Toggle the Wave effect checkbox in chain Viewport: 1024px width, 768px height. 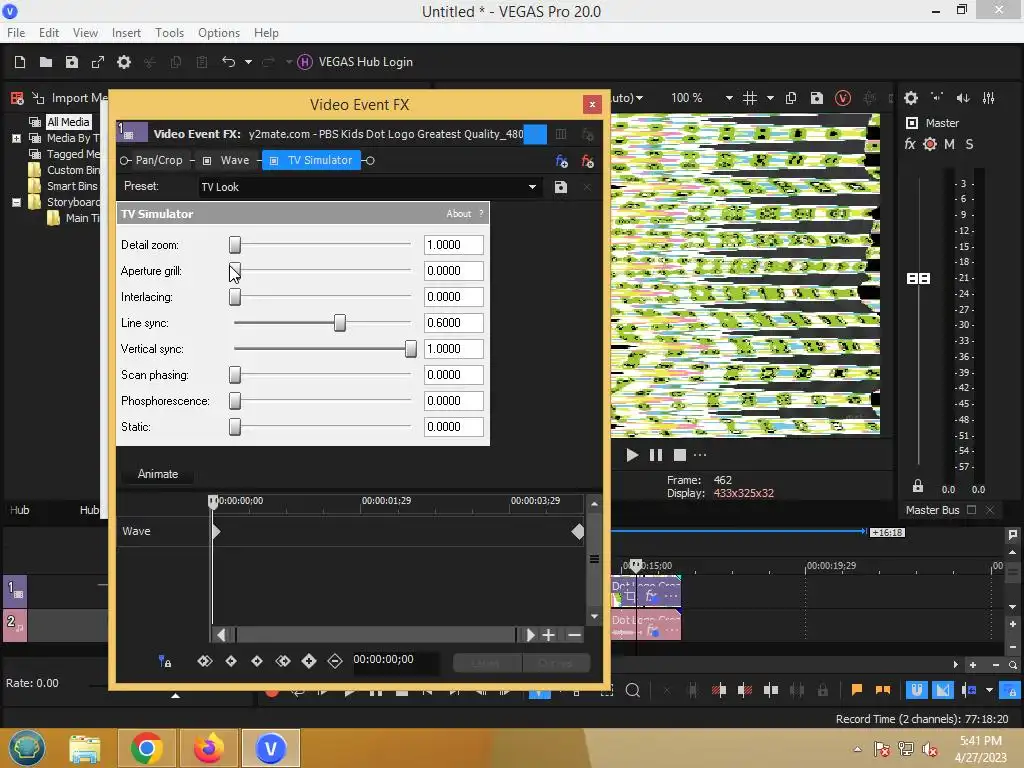coord(207,161)
